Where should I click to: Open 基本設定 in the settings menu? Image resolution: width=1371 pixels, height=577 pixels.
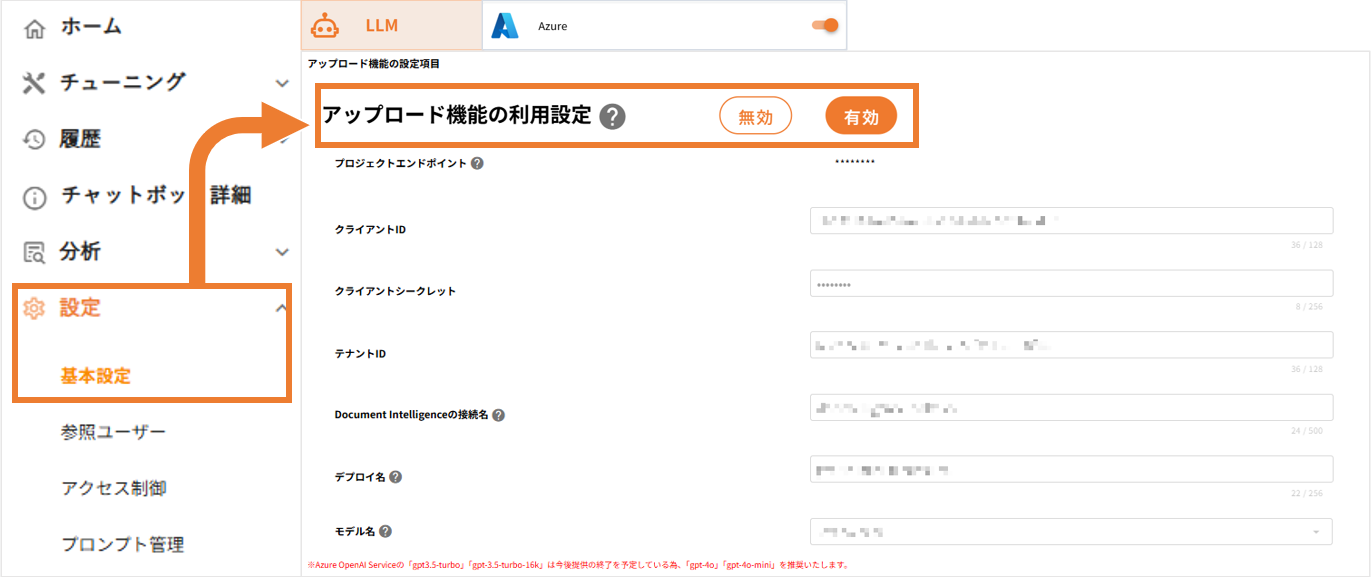click(96, 376)
